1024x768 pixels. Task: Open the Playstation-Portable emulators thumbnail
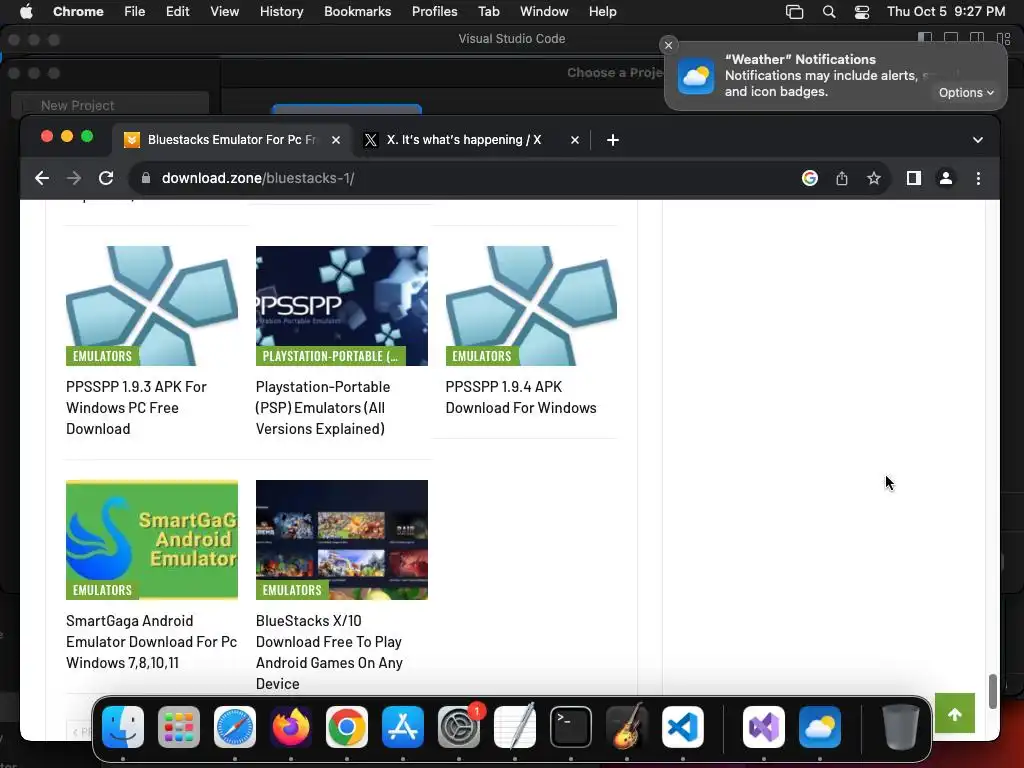(342, 306)
